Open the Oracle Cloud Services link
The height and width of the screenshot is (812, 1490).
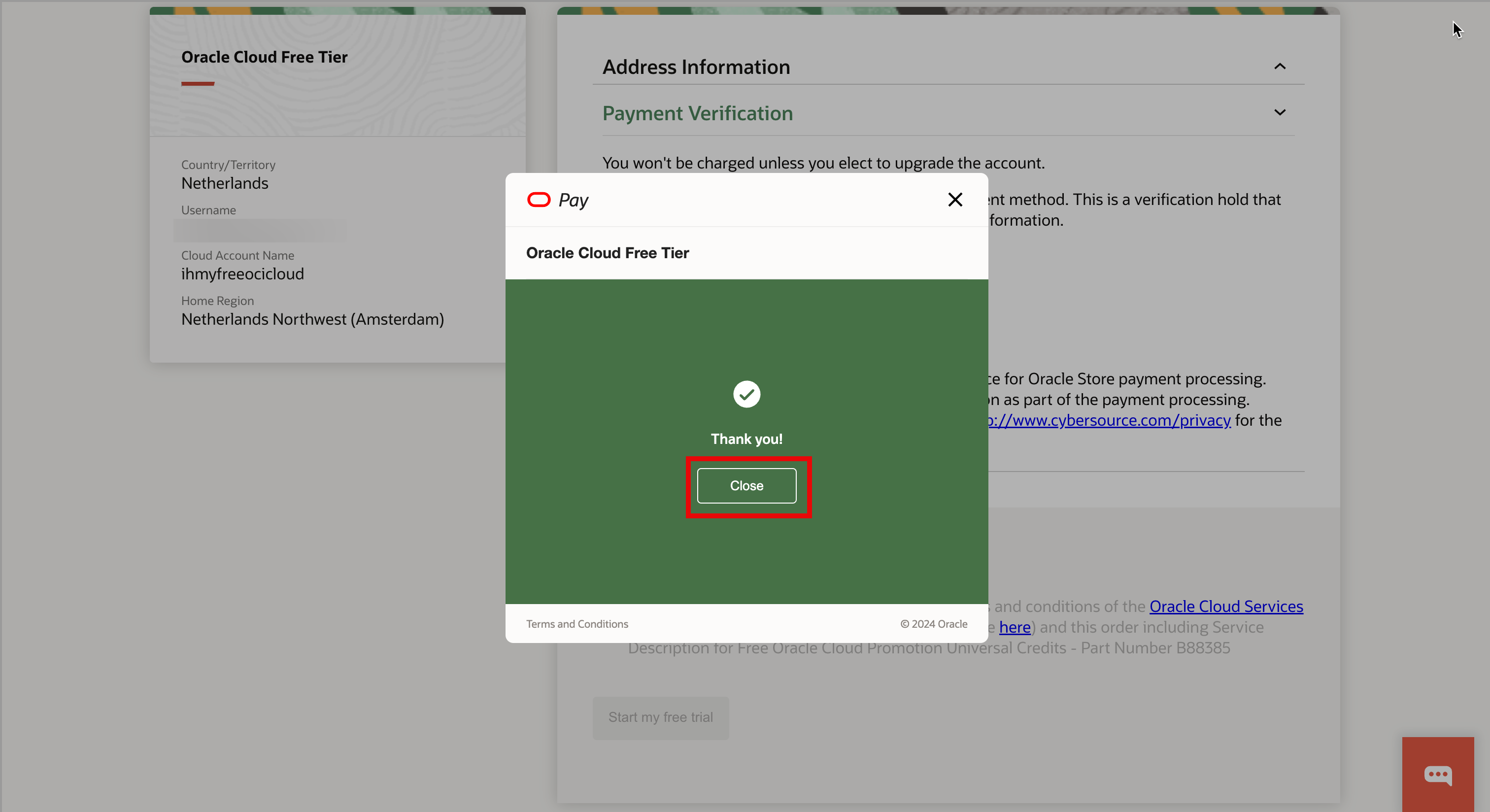(x=1226, y=606)
